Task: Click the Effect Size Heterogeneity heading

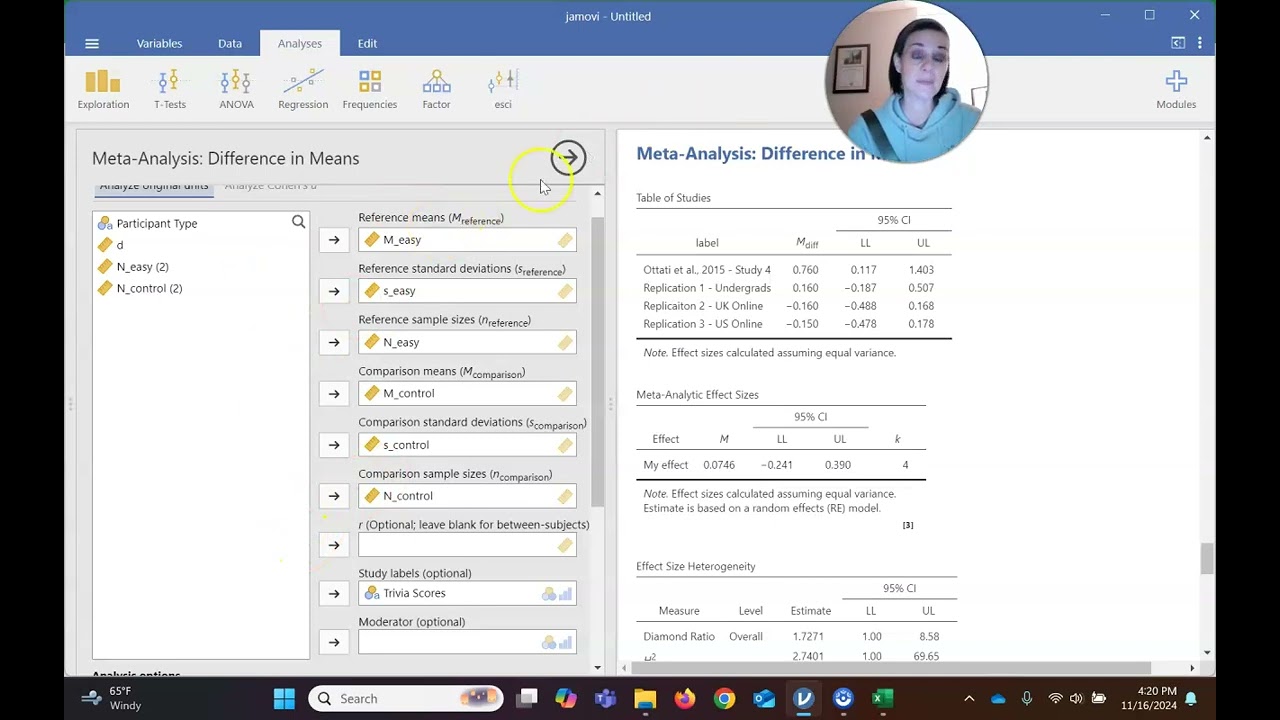Action: click(x=696, y=566)
